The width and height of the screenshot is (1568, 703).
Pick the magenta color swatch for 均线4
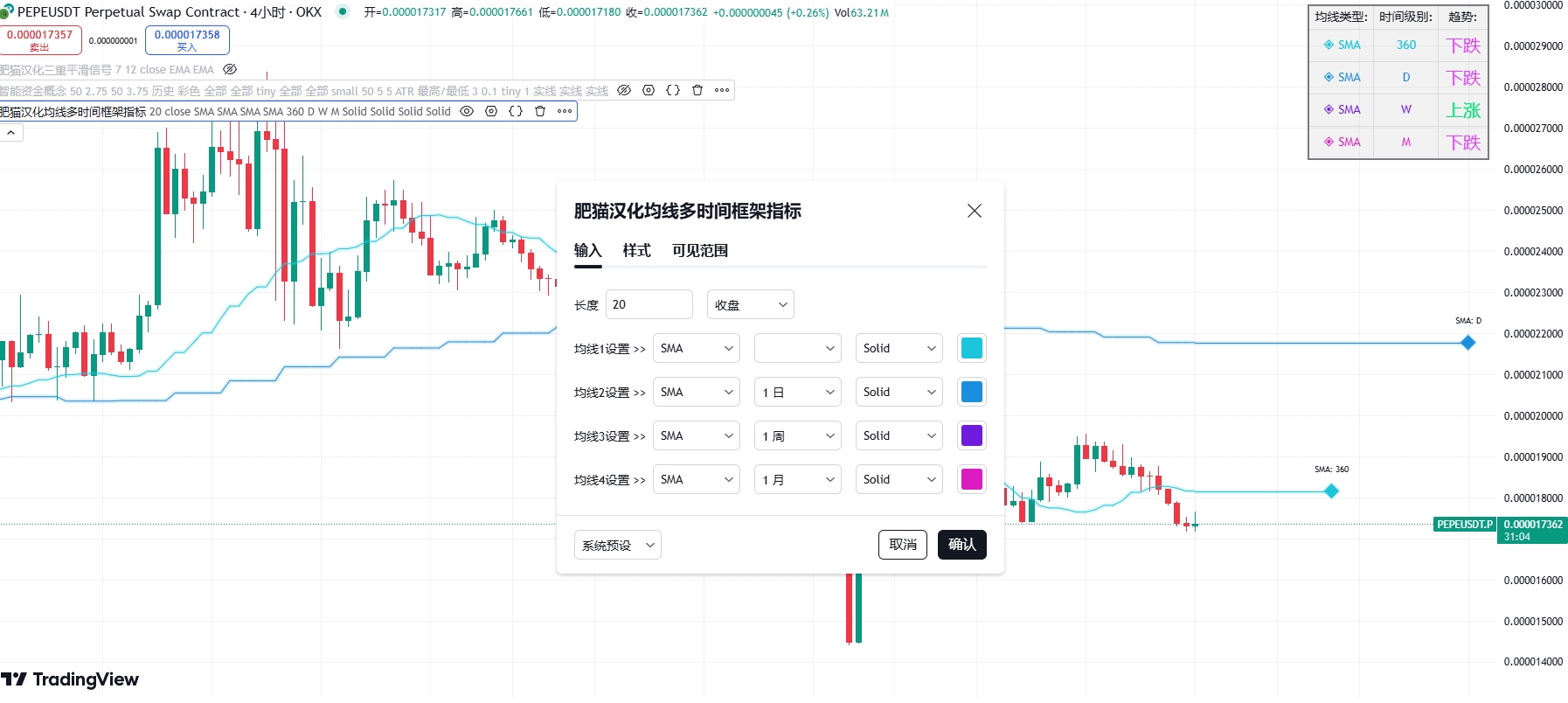tap(972, 479)
